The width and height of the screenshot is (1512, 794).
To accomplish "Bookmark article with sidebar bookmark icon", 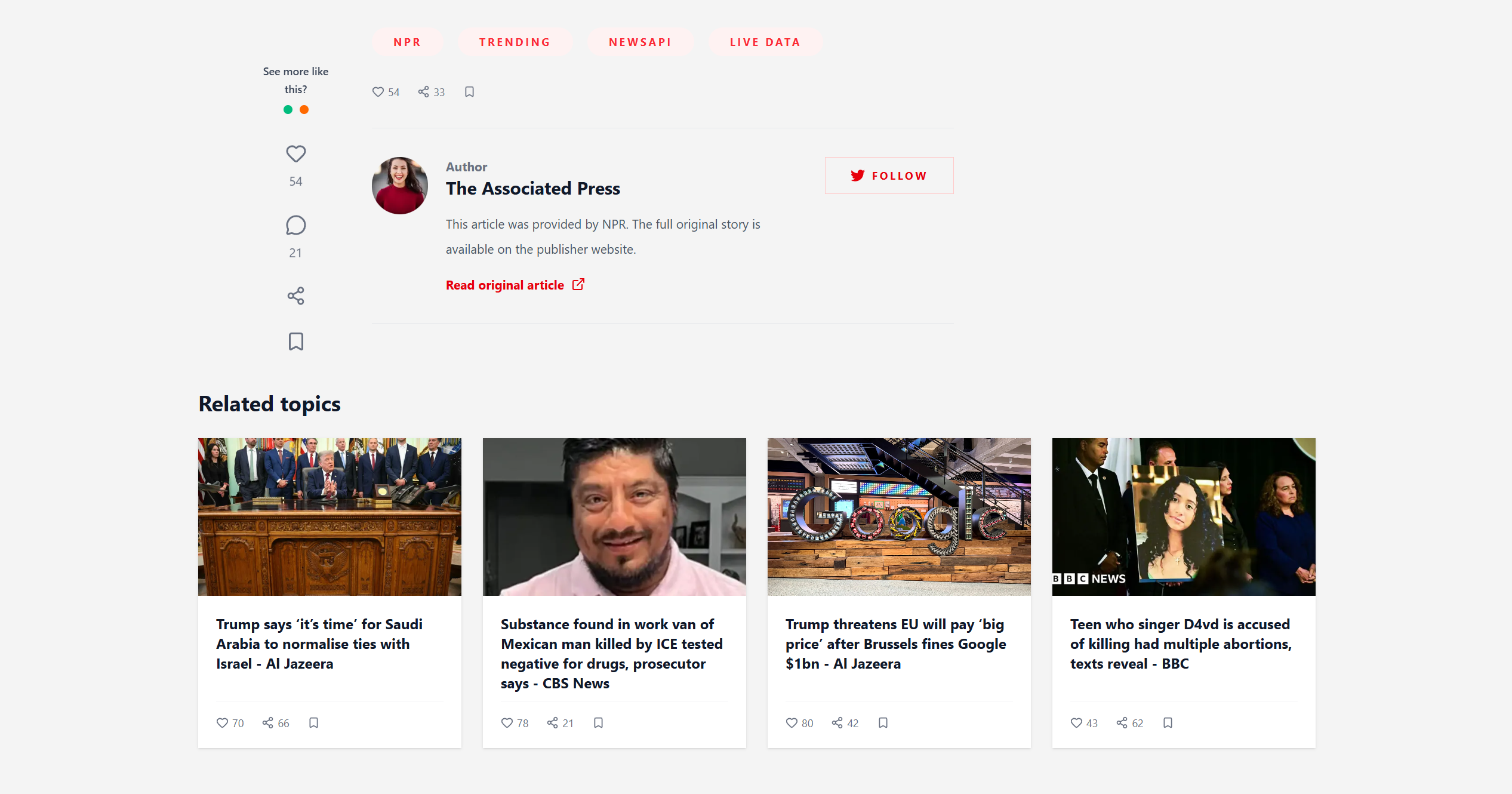I will click(295, 341).
